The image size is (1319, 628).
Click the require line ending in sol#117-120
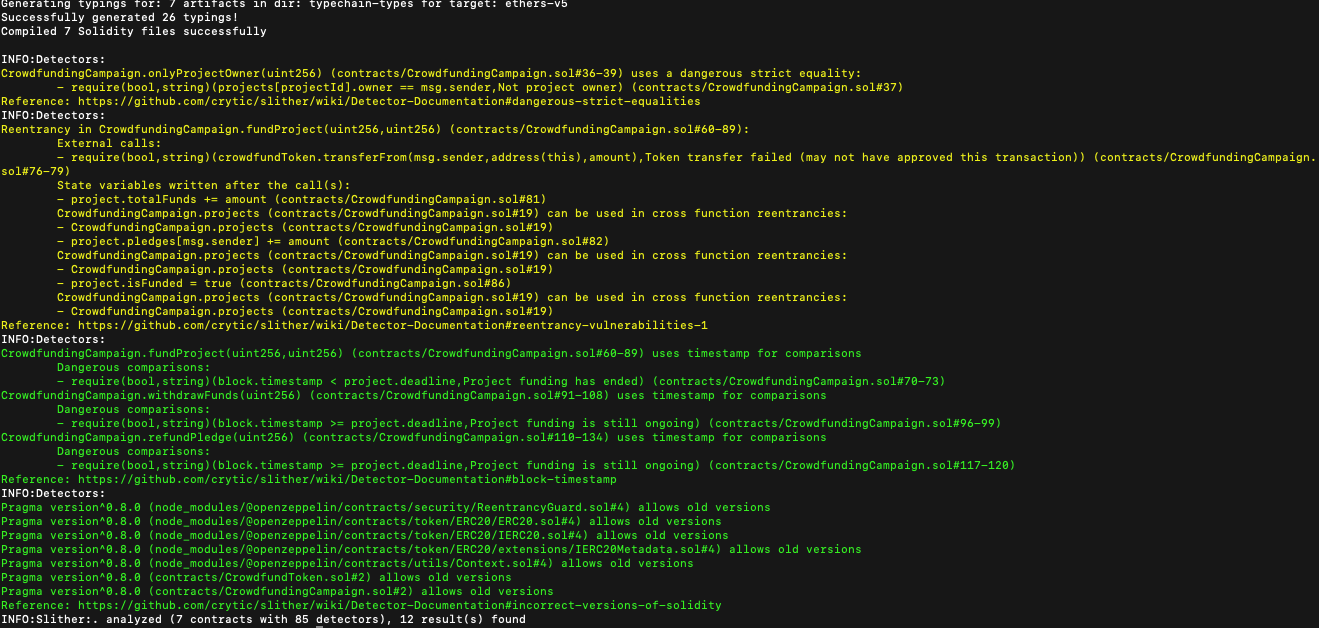tap(536, 465)
